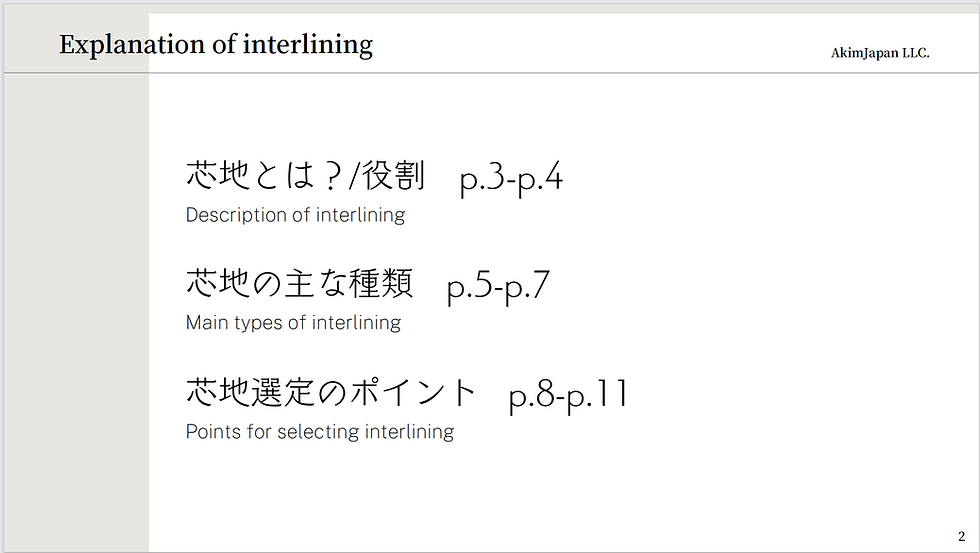This screenshot has height=553, width=980.
Task: Click the 'ポイント' word in third heading
Action: (411, 393)
